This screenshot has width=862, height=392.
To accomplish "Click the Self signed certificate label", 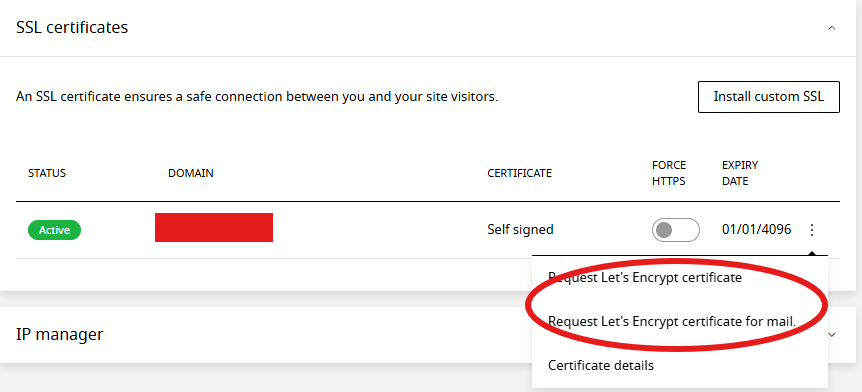I will 520,229.
